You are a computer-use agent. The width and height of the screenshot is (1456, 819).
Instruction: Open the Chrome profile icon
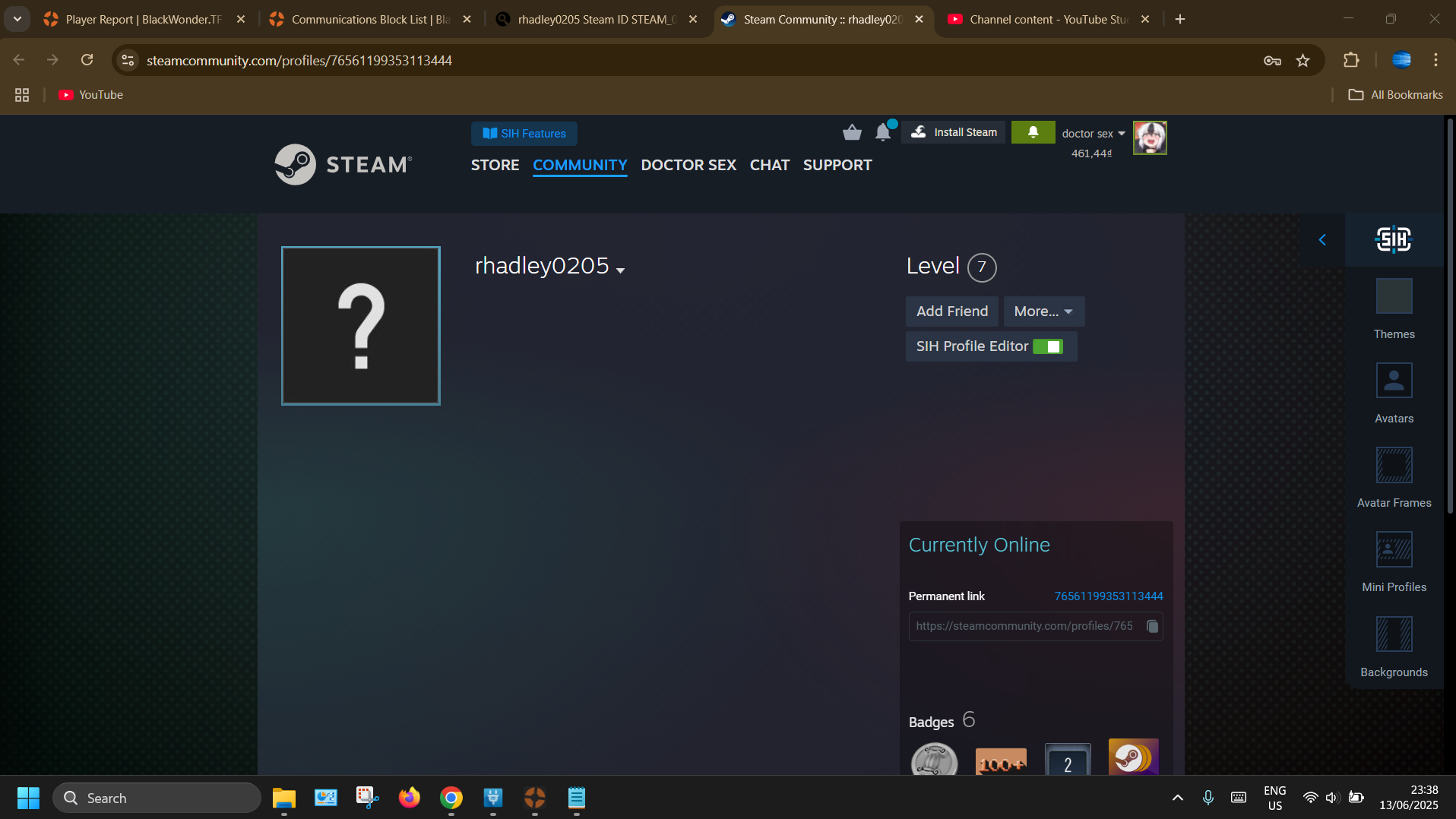click(1401, 60)
